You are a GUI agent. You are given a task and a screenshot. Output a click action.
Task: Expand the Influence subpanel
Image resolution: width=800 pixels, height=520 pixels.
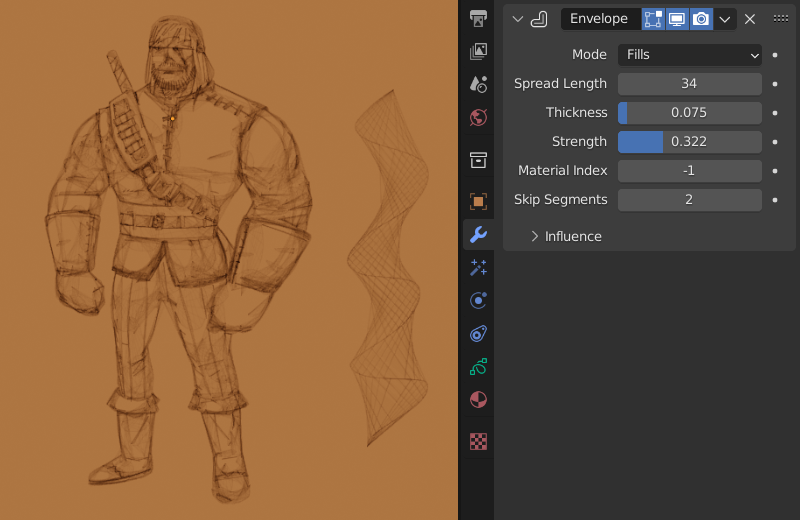click(x=566, y=236)
